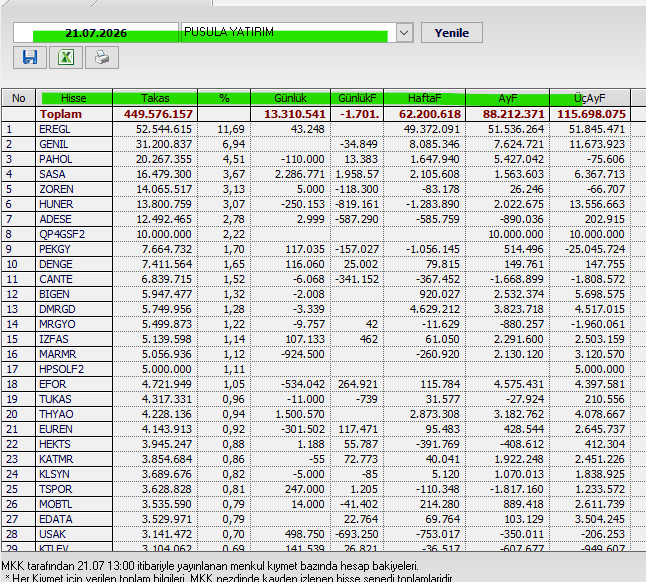Select the KATMR stock name
Image resolution: width=646 pixels, height=582 pixels.
[56, 459]
